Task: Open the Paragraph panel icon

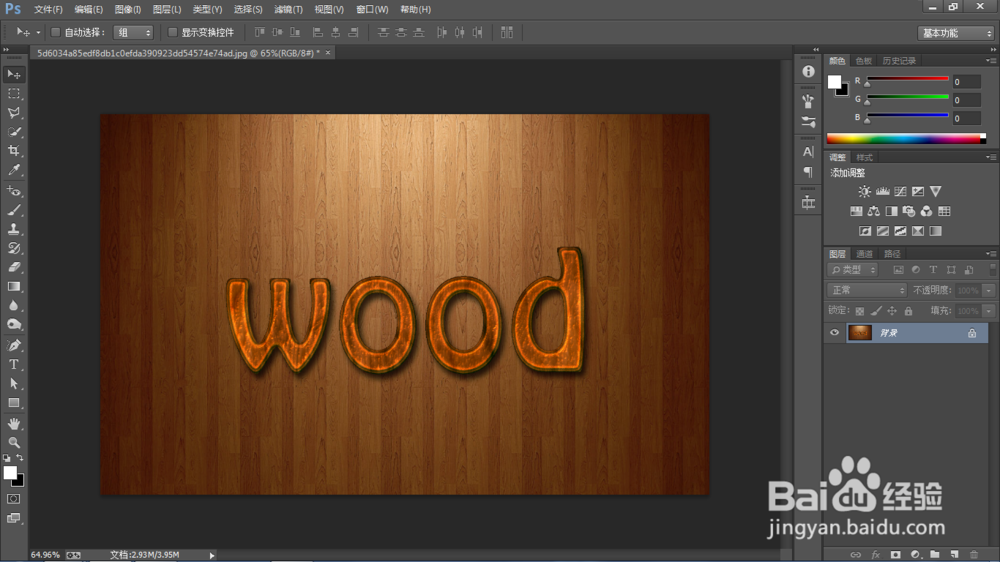Action: click(x=808, y=172)
